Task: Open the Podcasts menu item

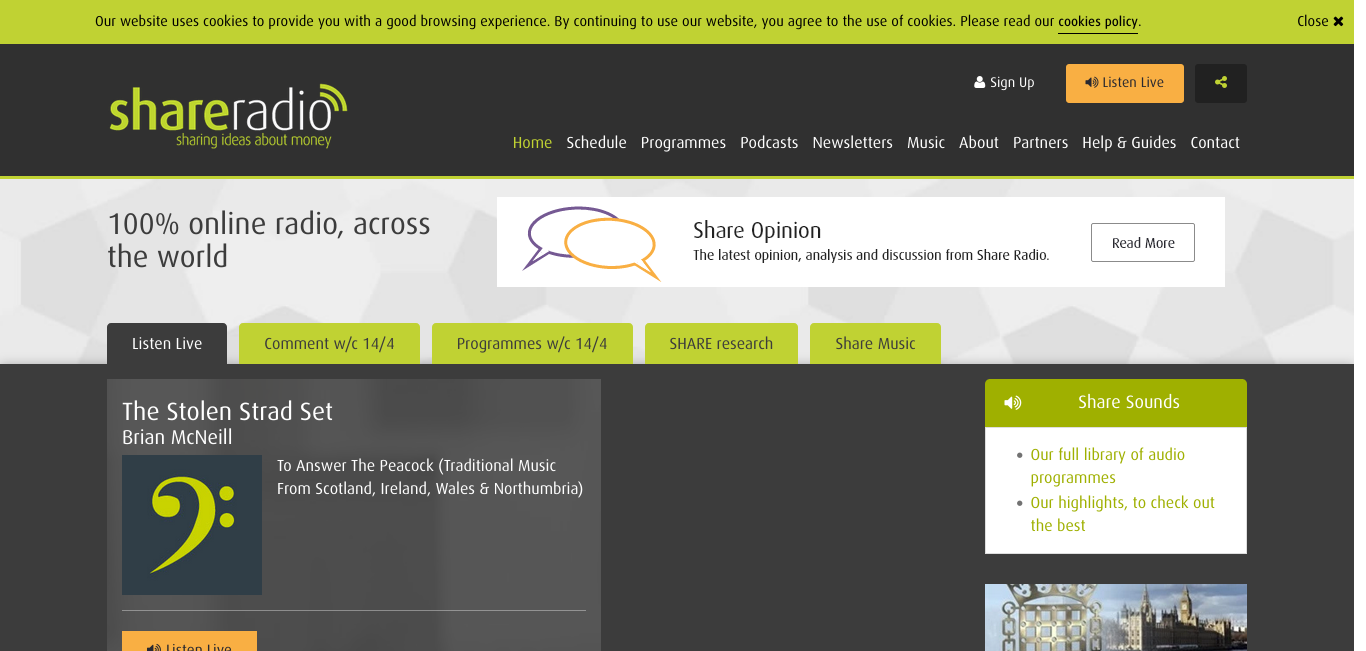Action: tap(769, 143)
